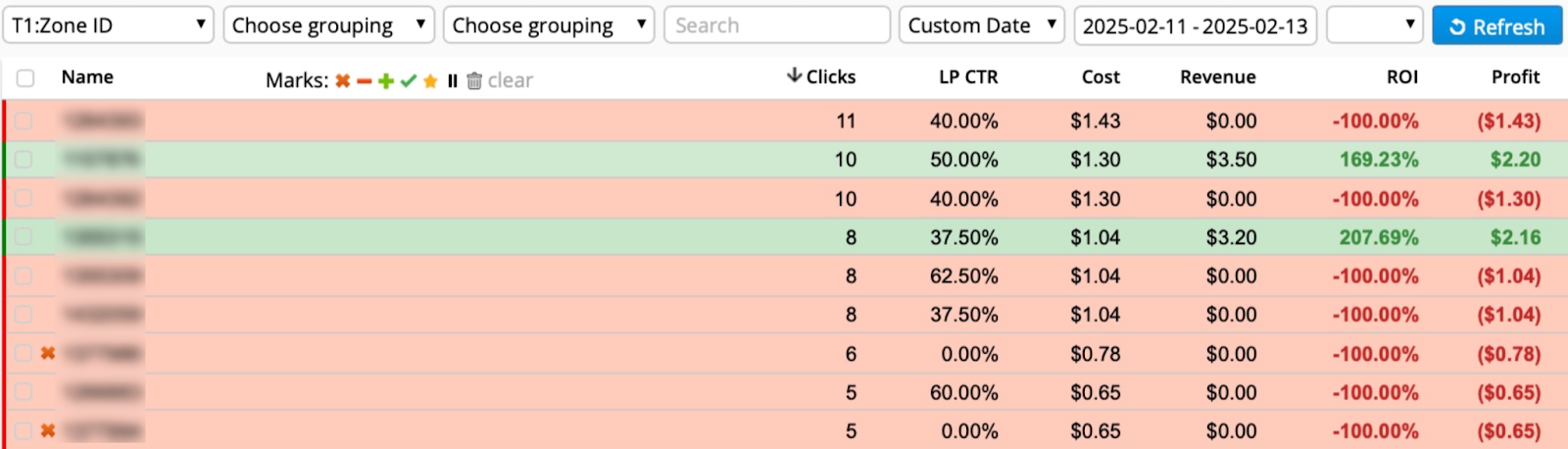This screenshot has width=1568, height=449.
Task: Apply the red minus mark
Action: (364, 80)
